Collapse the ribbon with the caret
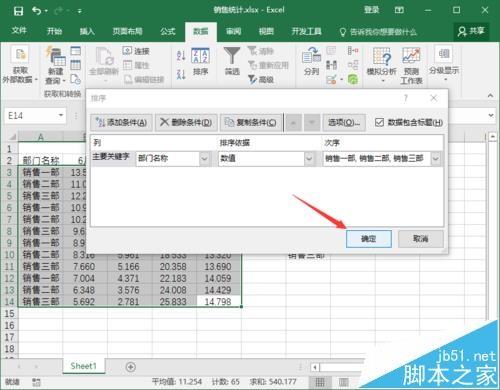Screen dimensions: 500x390 click(490, 95)
